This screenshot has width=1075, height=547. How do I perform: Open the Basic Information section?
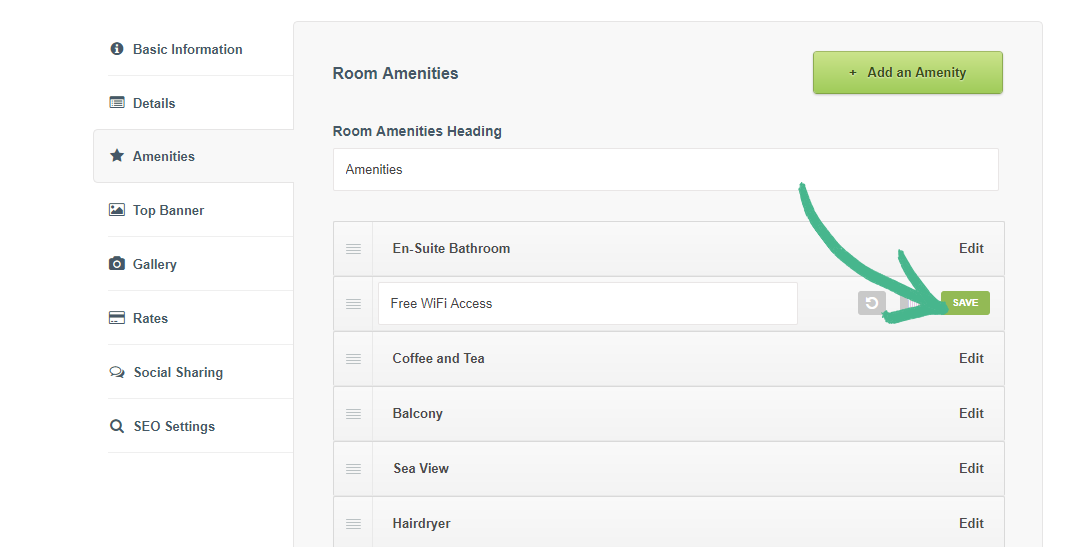(187, 49)
